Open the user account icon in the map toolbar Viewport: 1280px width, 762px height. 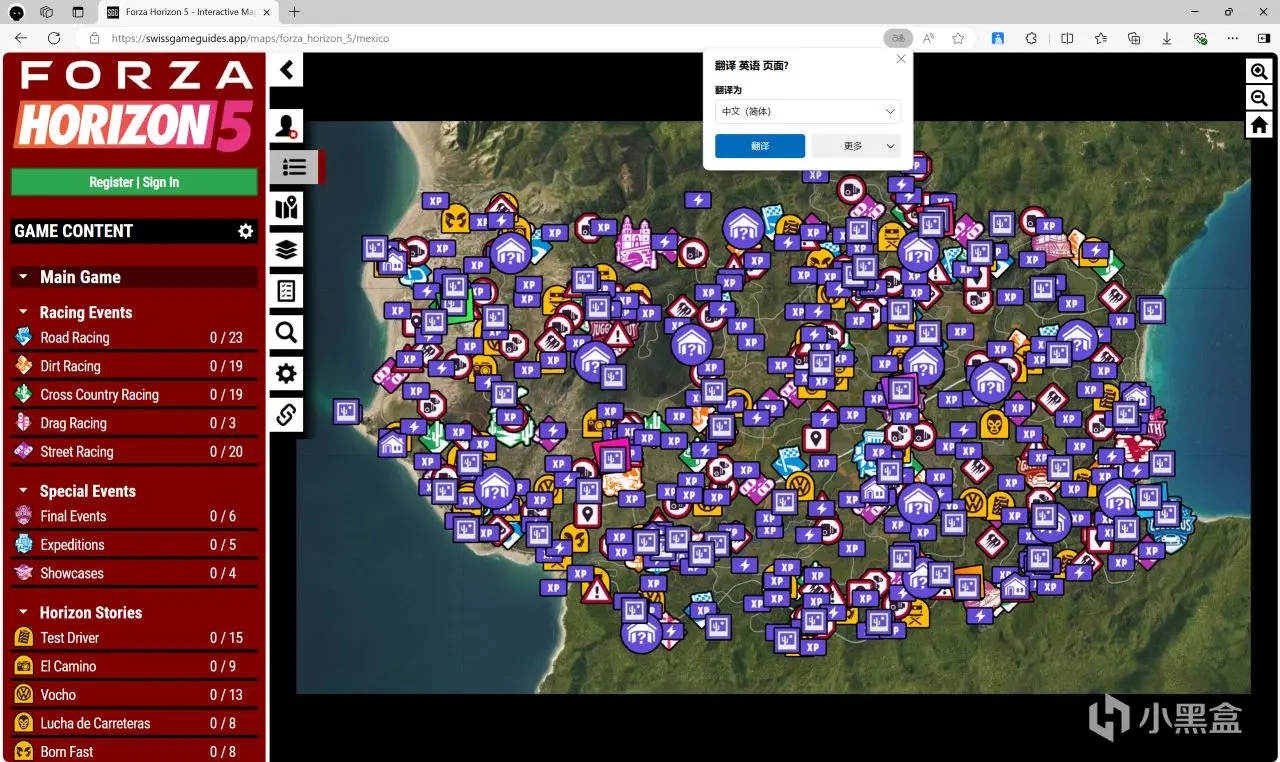pos(287,126)
